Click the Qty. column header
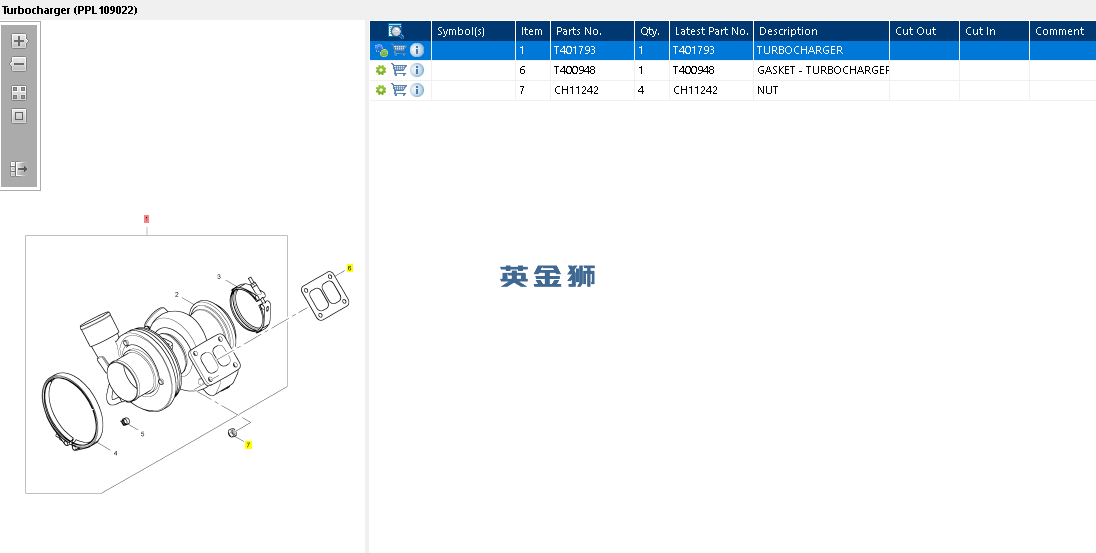This screenshot has height=553, width=1096. [651, 31]
